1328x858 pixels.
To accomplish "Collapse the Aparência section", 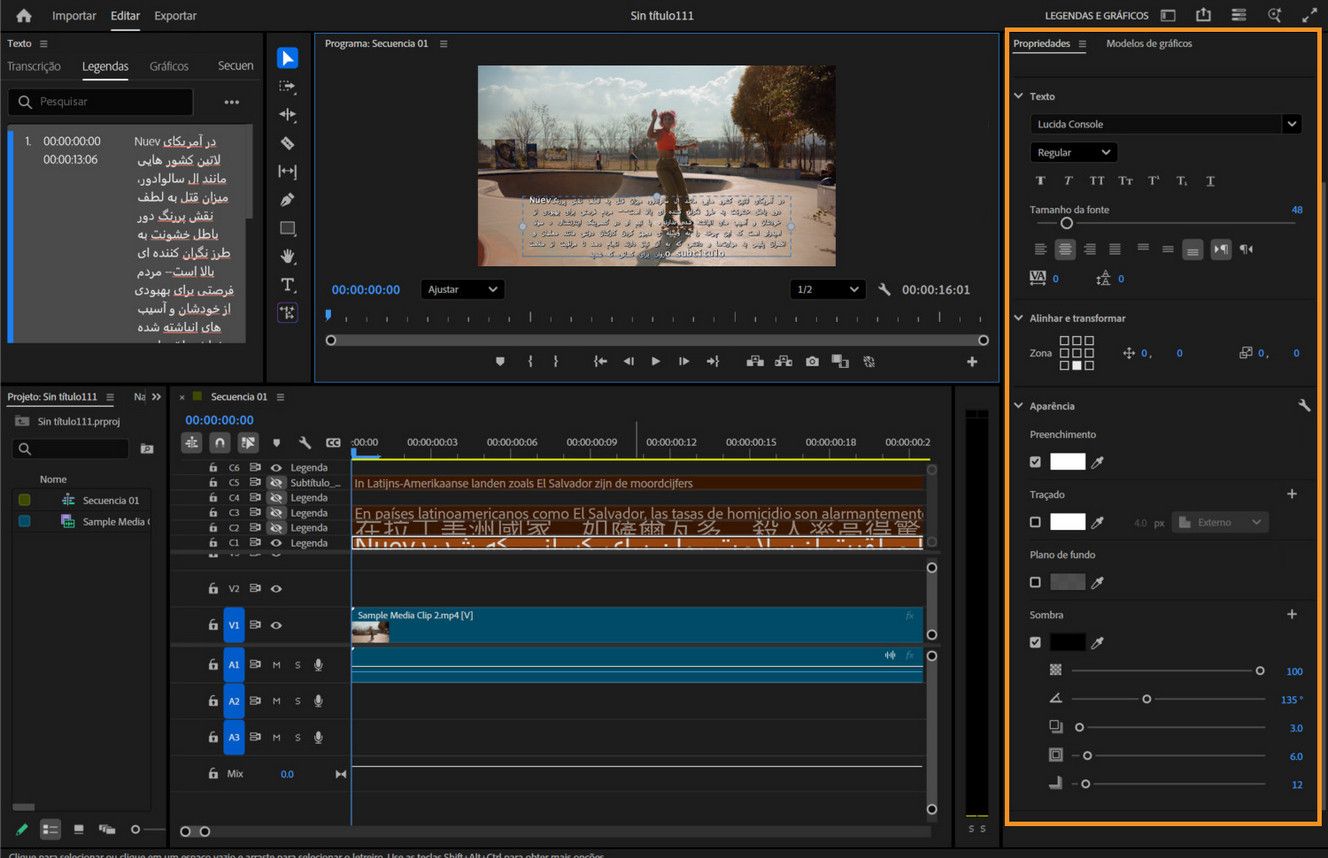I will coord(1019,405).
